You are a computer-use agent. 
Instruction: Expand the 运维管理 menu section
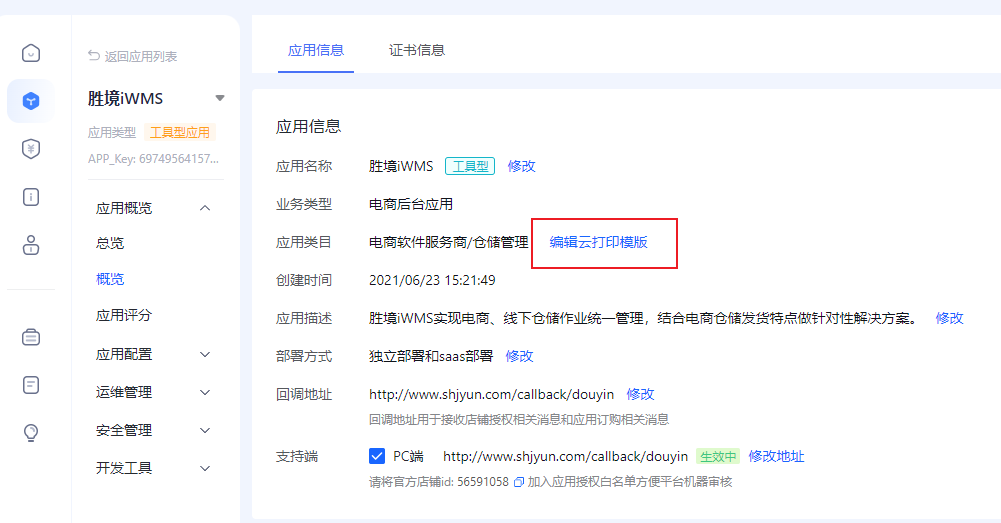205,392
